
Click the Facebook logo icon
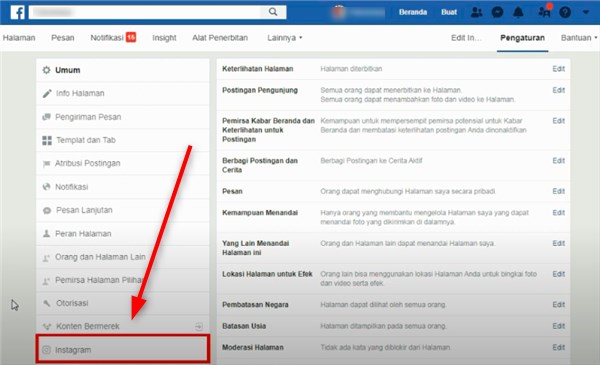(17, 12)
